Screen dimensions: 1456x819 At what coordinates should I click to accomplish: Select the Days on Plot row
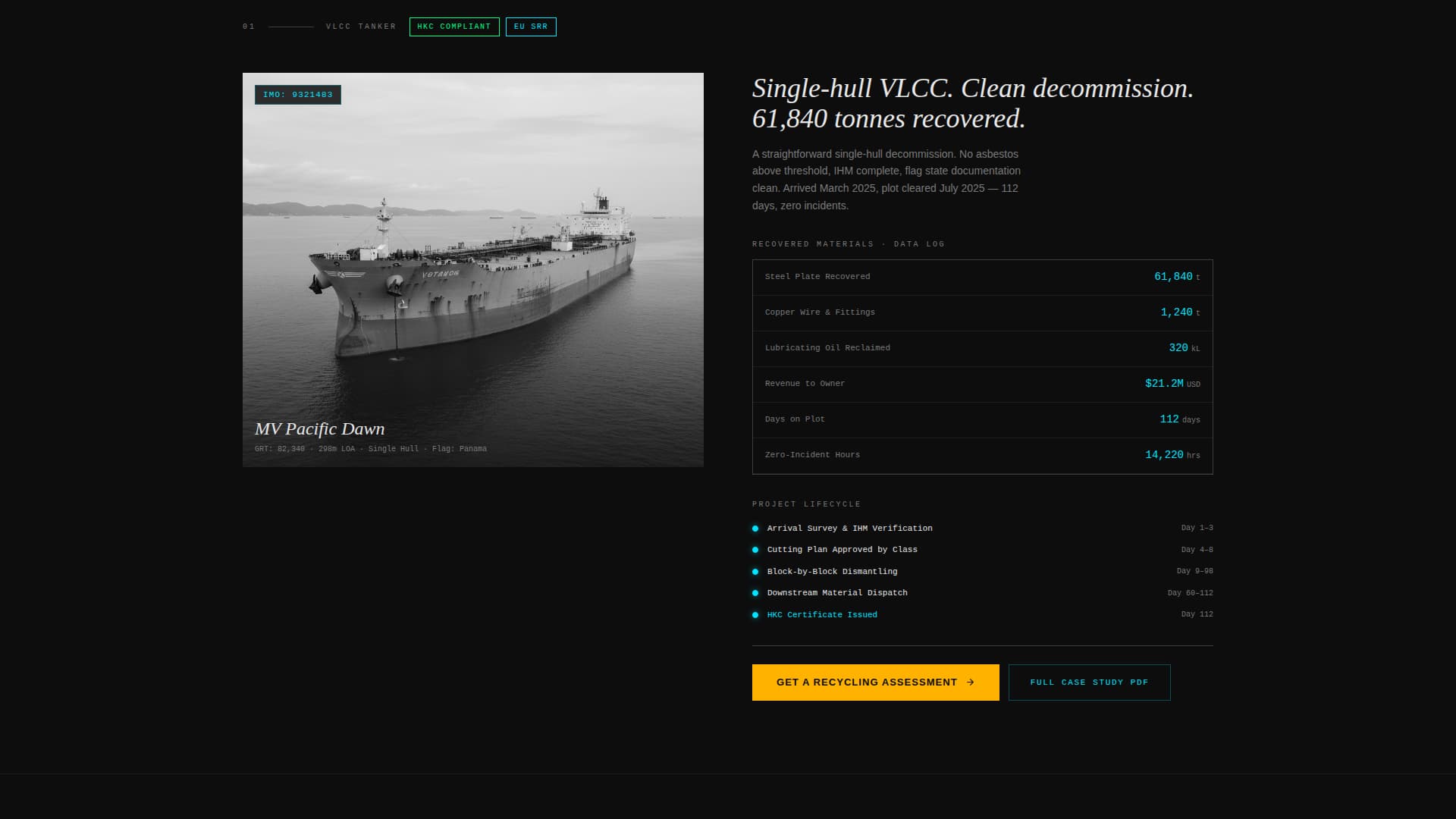(x=983, y=420)
